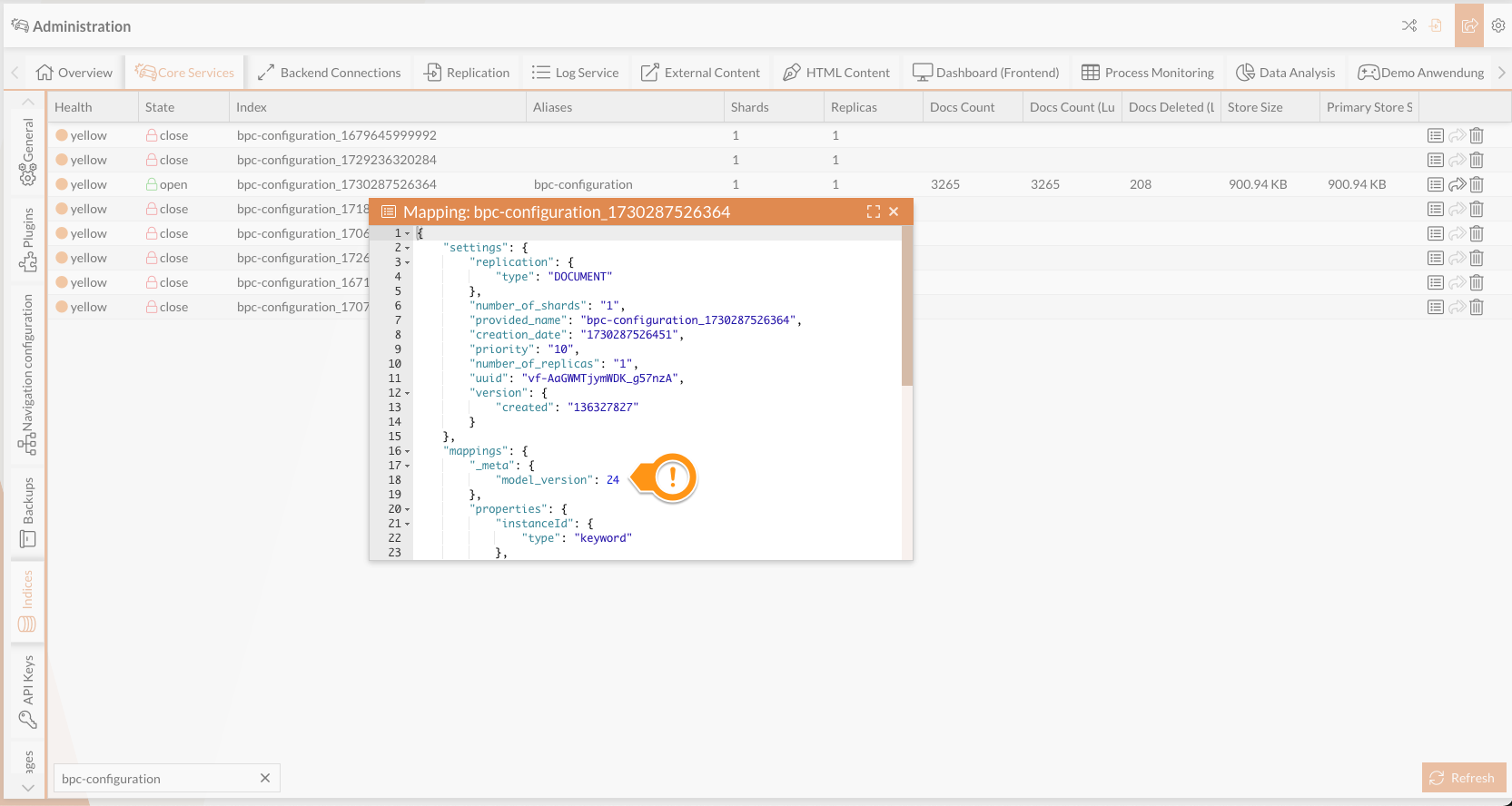Select the HTML Content tab
Viewport: 1512px width, 806px height.
[x=836, y=73]
